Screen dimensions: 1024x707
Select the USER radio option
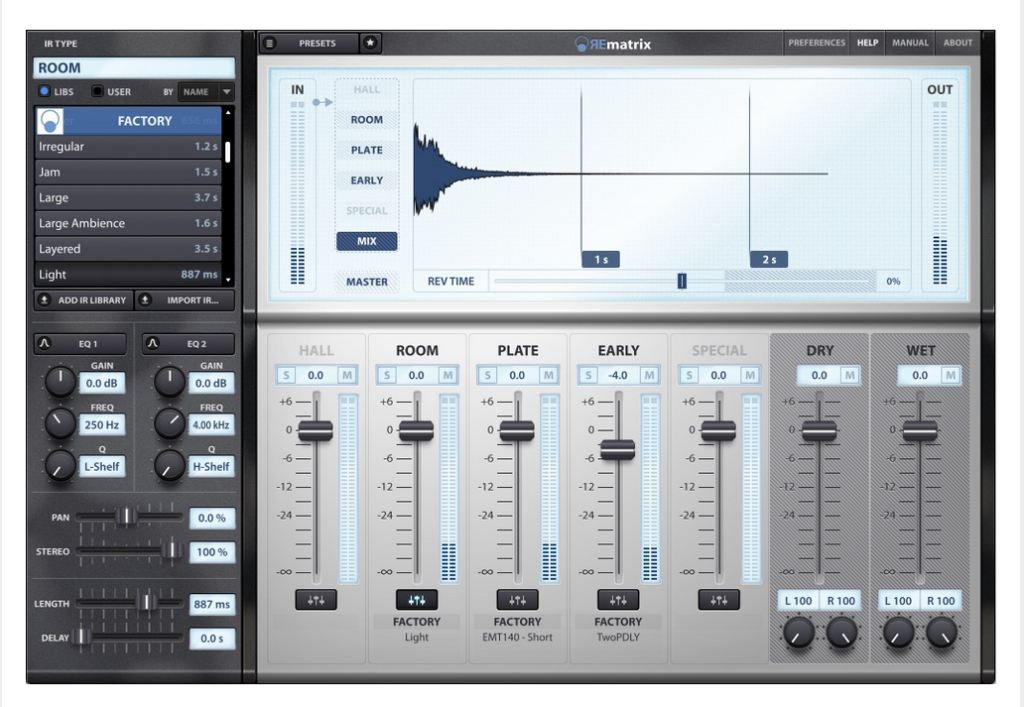click(97, 91)
